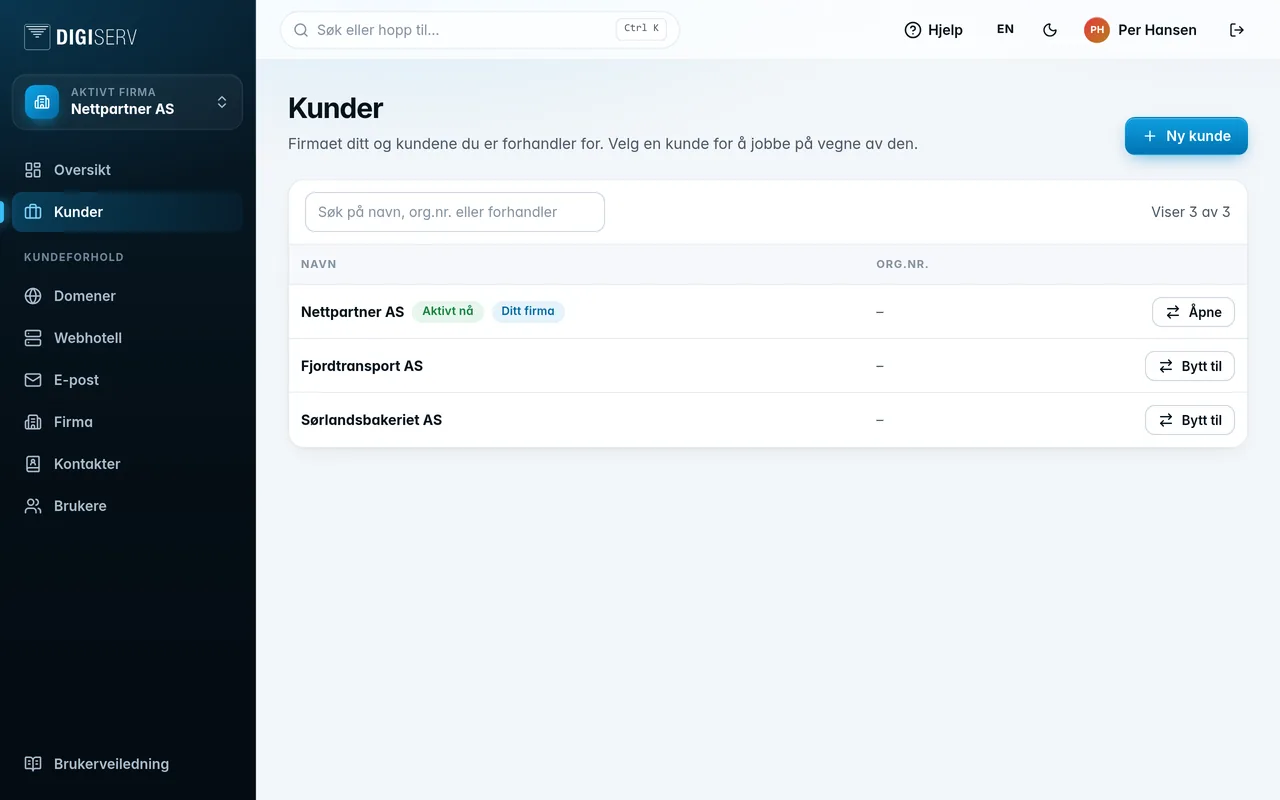
Task: Focus the customer search field 'Søk på navn, org.nr.'
Action: (455, 212)
